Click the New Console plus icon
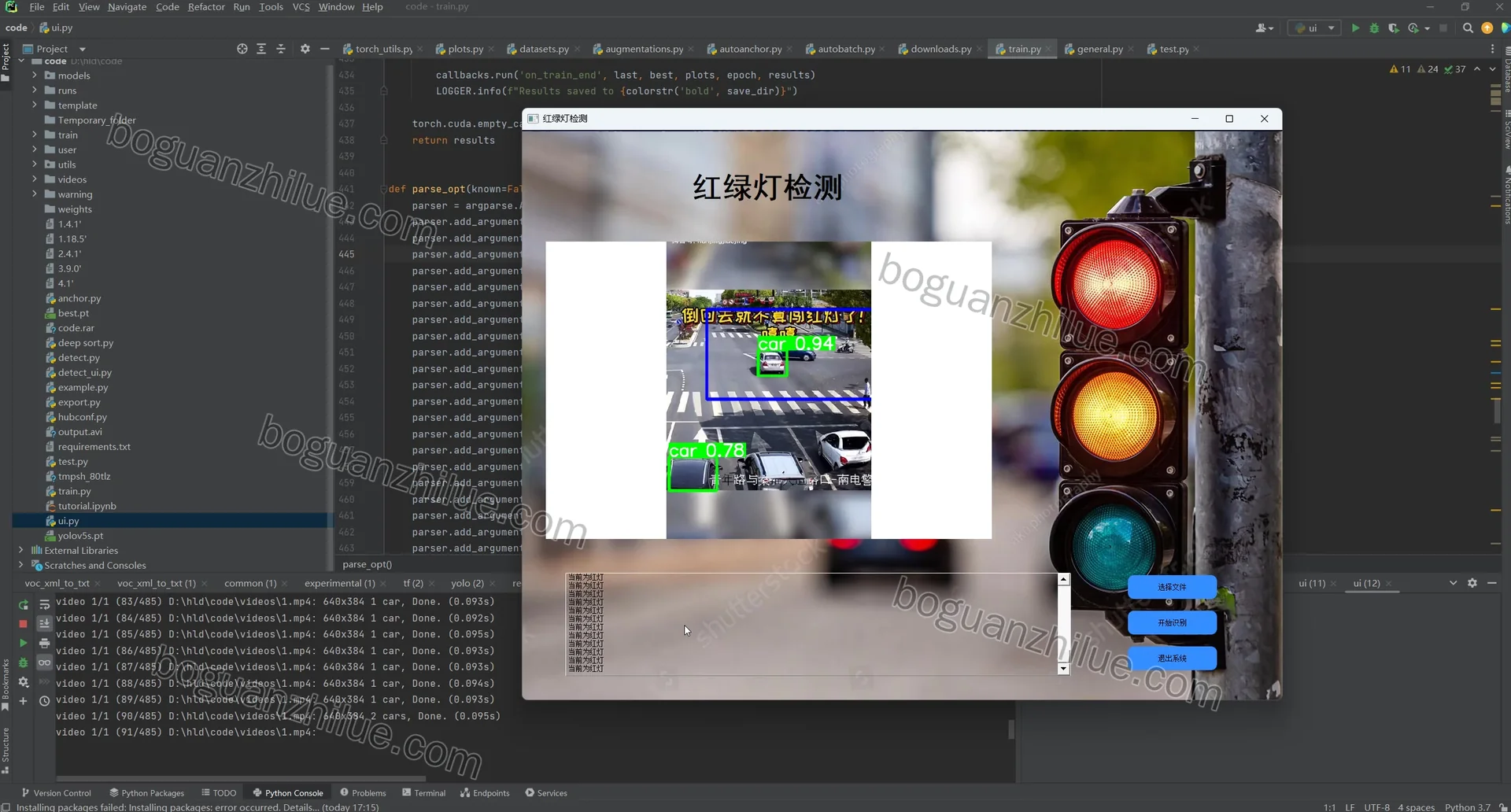1511x812 pixels. coord(24,701)
